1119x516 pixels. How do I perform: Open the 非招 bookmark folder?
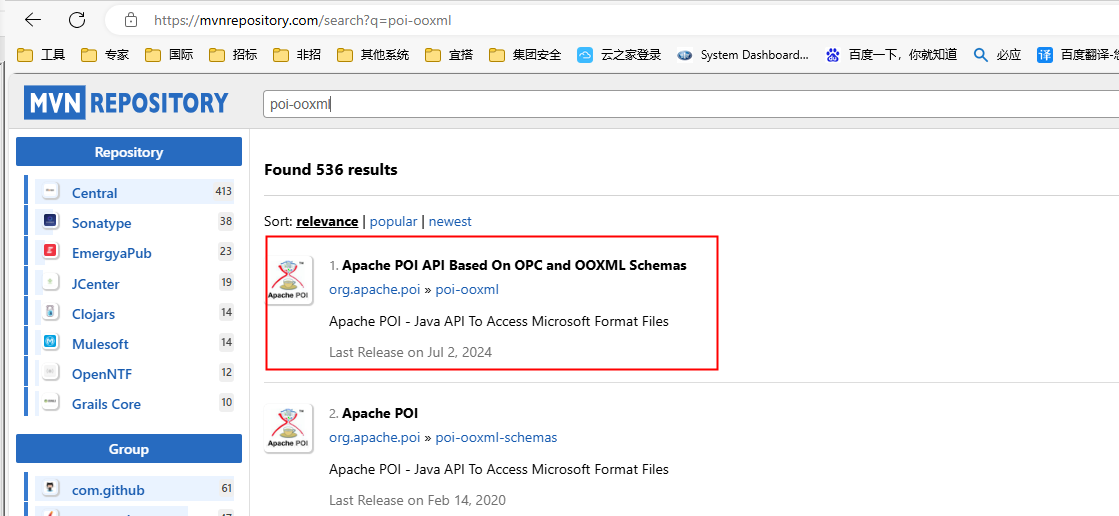tap(297, 55)
